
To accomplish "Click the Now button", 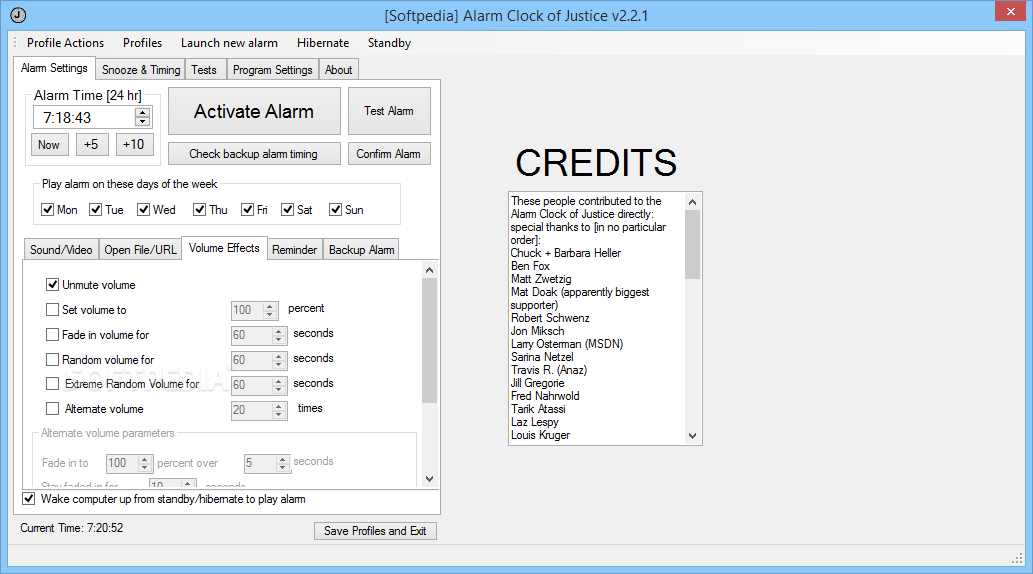I will (49, 145).
